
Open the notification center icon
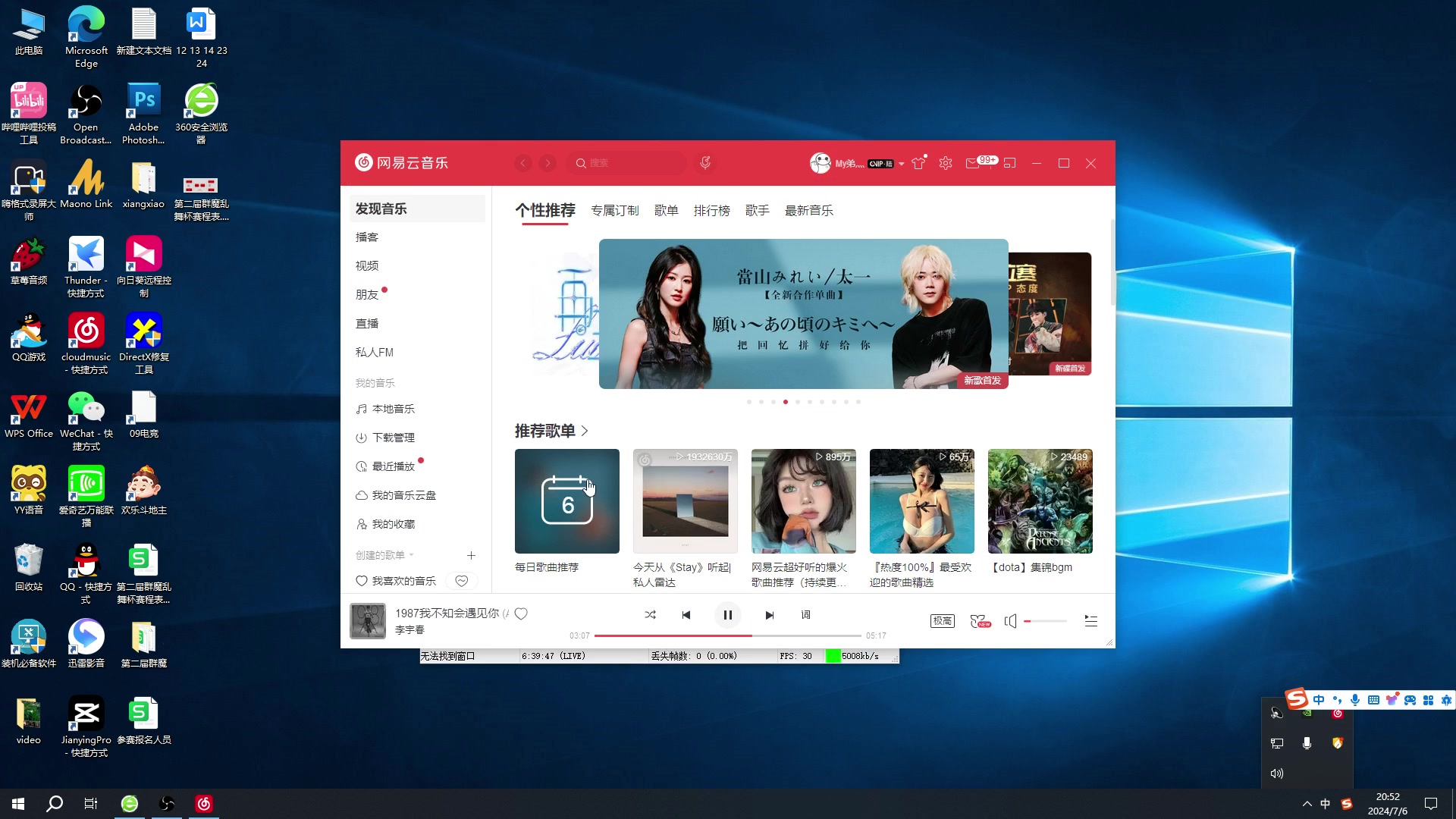pyautogui.click(x=1431, y=804)
